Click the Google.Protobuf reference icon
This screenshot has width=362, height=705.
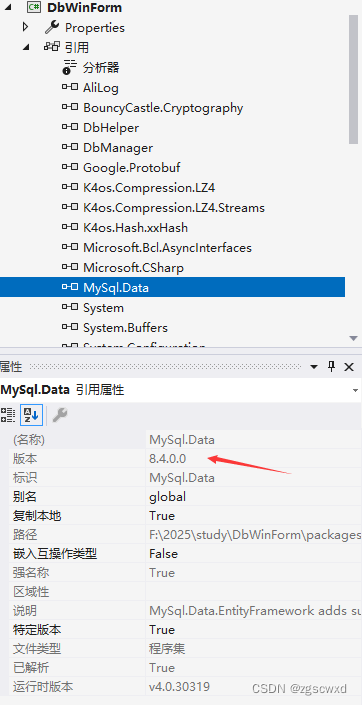coord(70,167)
